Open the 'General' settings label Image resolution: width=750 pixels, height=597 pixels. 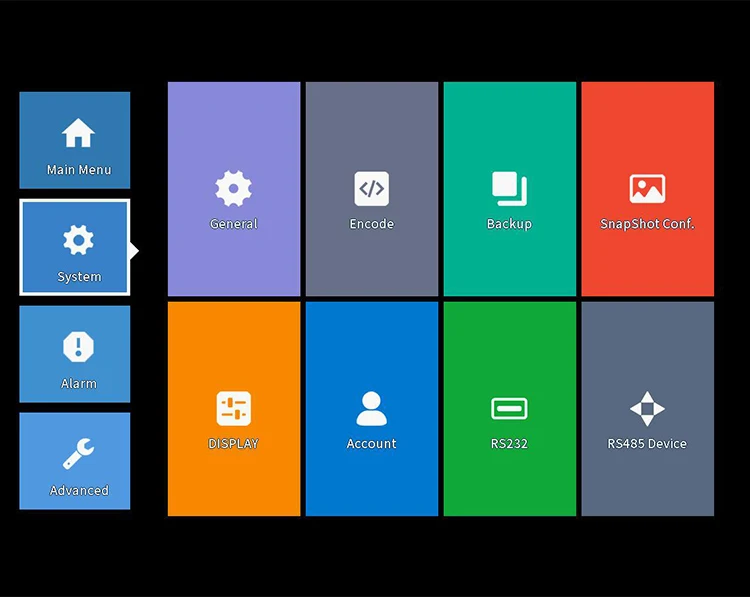click(x=233, y=224)
